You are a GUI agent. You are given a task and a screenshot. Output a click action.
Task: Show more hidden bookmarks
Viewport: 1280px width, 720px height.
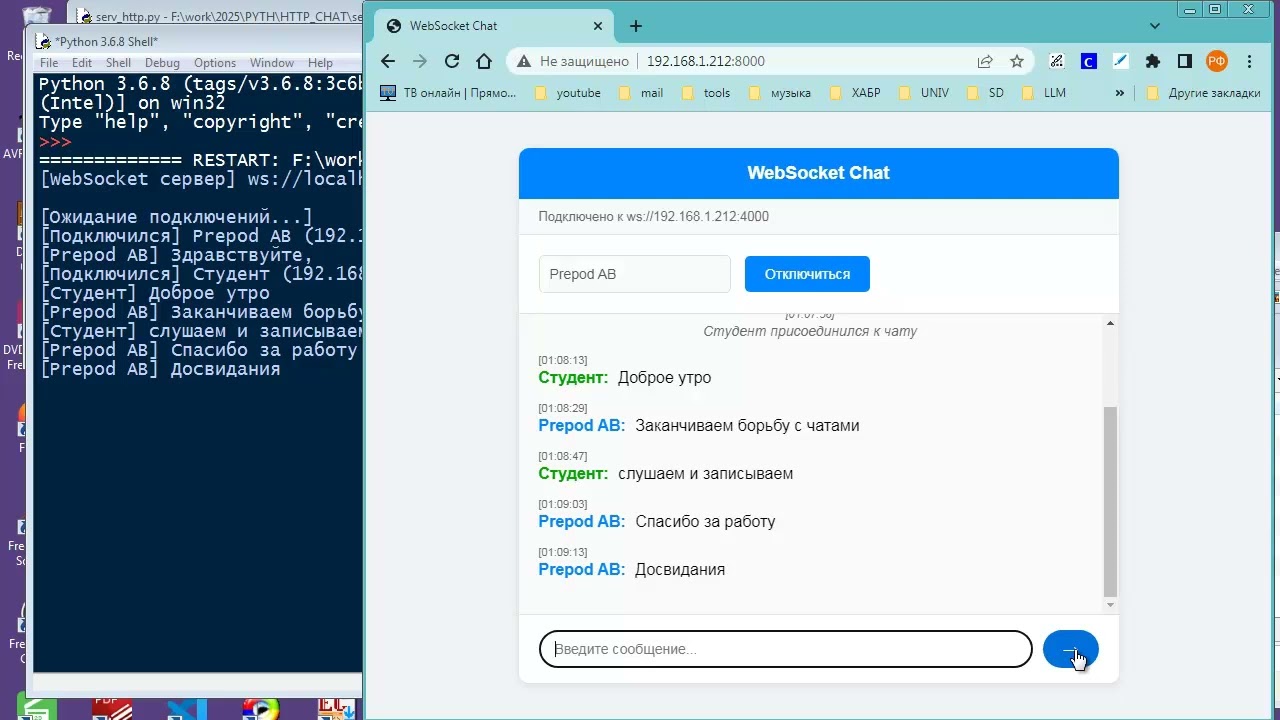pyautogui.click(x=1119, y=93)
